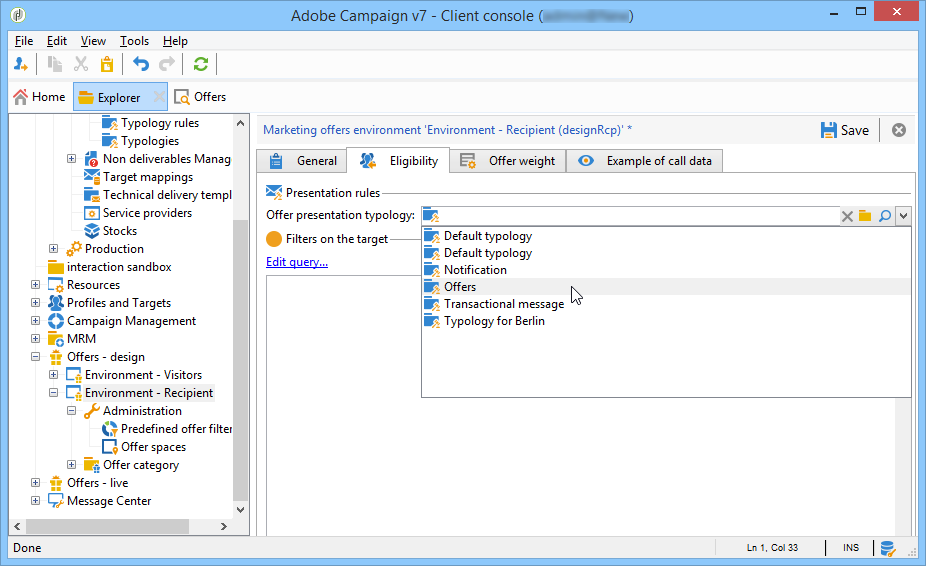Choose Typology for Berlin
The width and height of the screenshot is (934, 577).
pos(666,322)
